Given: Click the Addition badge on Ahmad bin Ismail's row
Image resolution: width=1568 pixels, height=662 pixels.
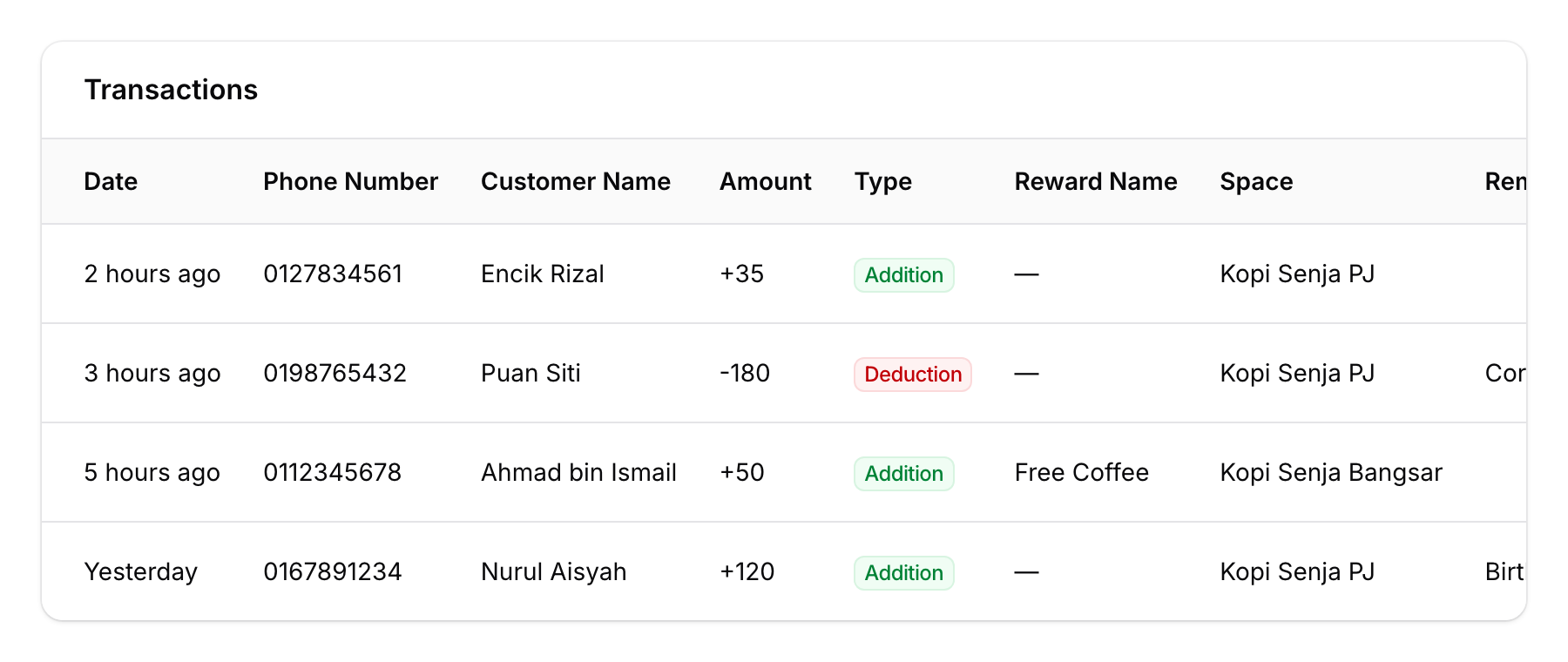Looking at the screenshot, I should tap(903, 473).
